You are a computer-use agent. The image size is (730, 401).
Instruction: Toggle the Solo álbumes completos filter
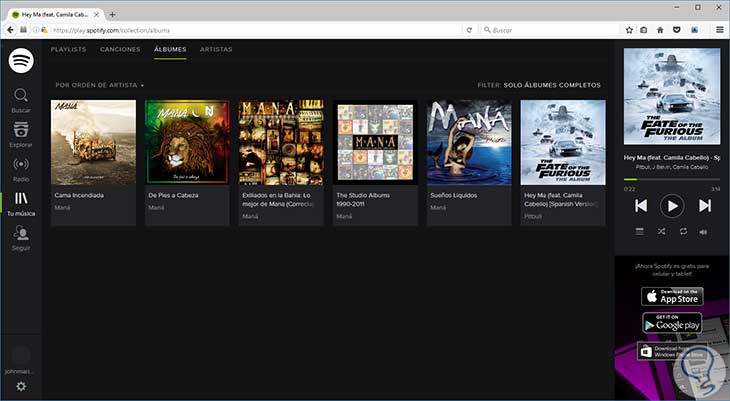tap(552, 85)
